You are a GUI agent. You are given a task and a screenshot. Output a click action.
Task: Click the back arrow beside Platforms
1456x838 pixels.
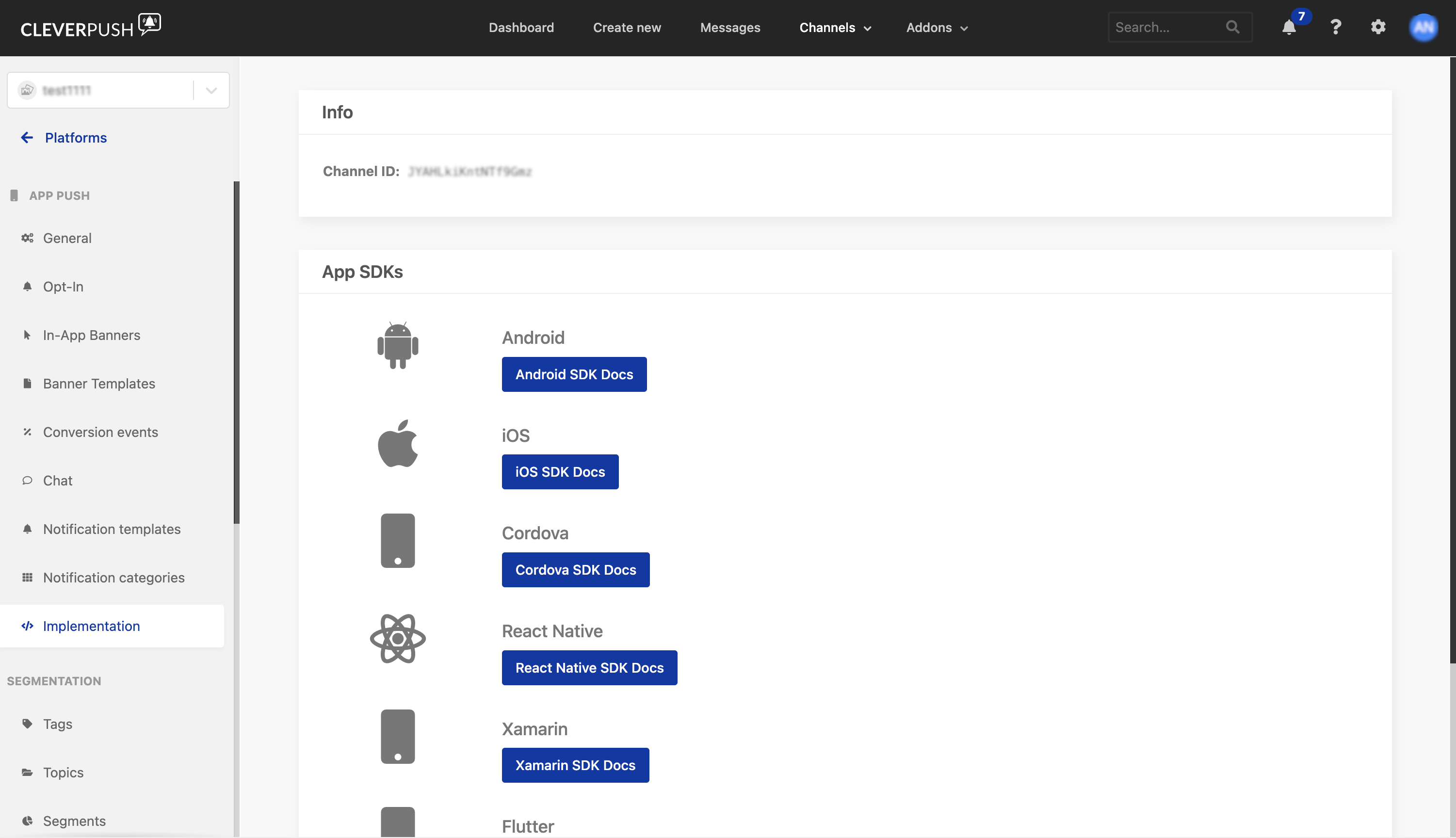click(x=27, y=138)
